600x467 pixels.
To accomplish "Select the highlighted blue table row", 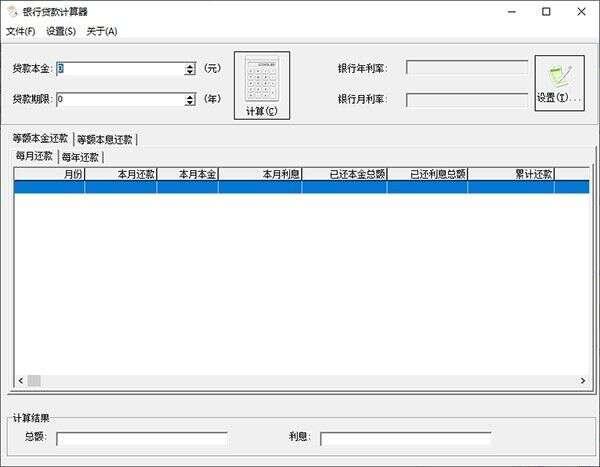I will click(x=302, y=187).
